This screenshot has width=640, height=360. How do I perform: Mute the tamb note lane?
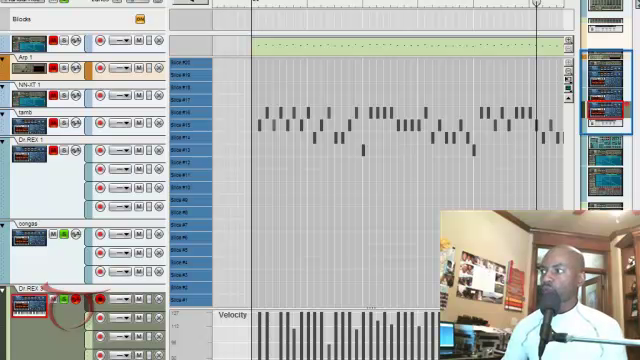coord(139,123)
